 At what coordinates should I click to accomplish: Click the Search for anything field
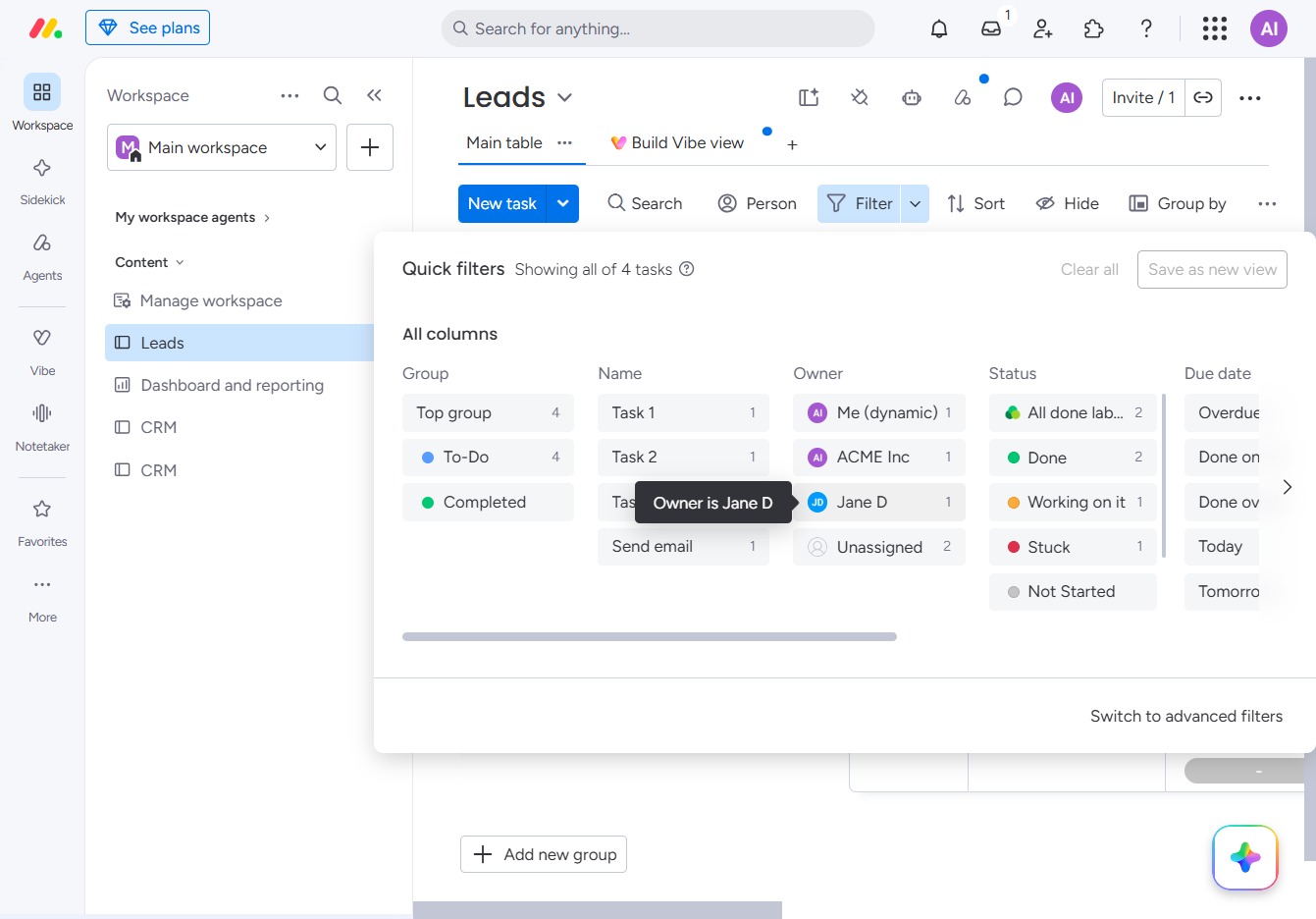click(658, 28)
